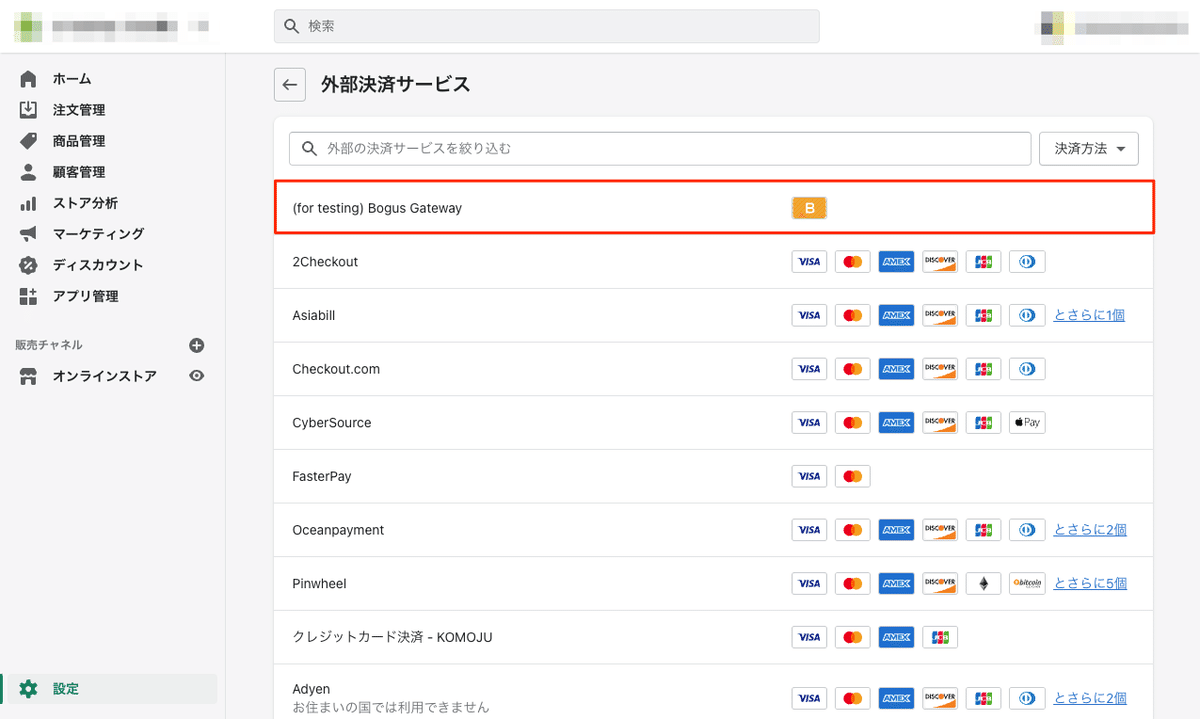Screen dimensions: 1200x719
Task: Click the orders inbox icon
Action: 28,110
